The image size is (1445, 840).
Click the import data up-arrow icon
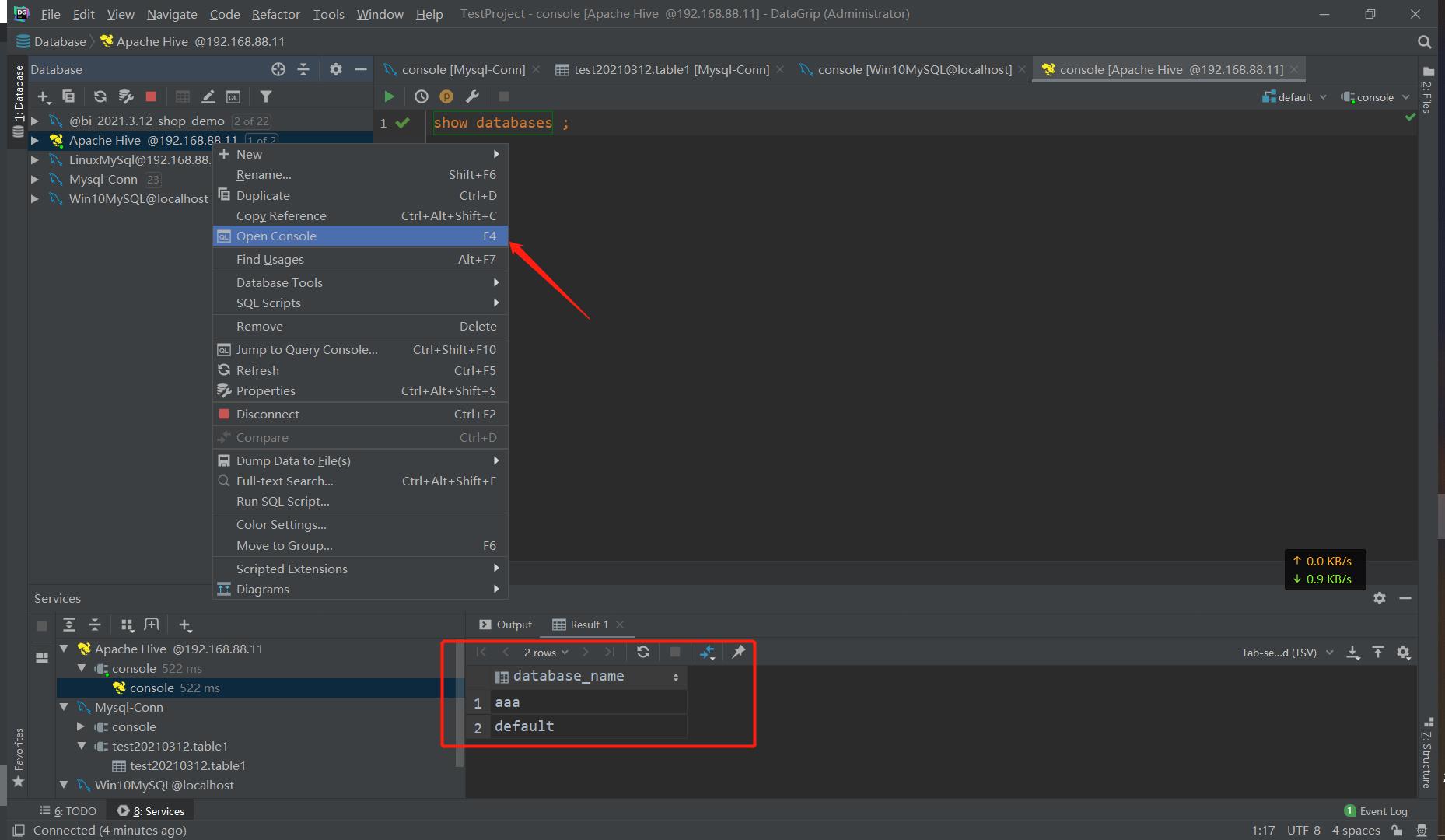pyautogui.click(x=1378, y=653)
